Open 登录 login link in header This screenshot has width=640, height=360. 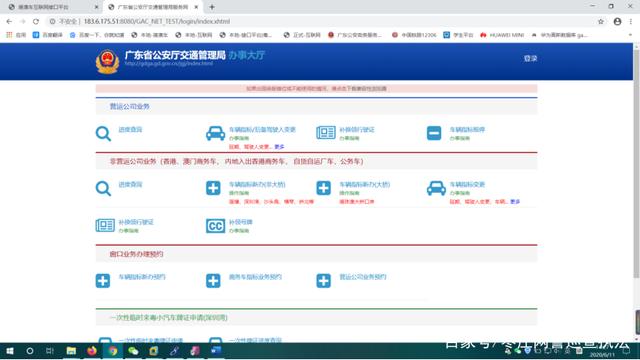coord(530,59)
